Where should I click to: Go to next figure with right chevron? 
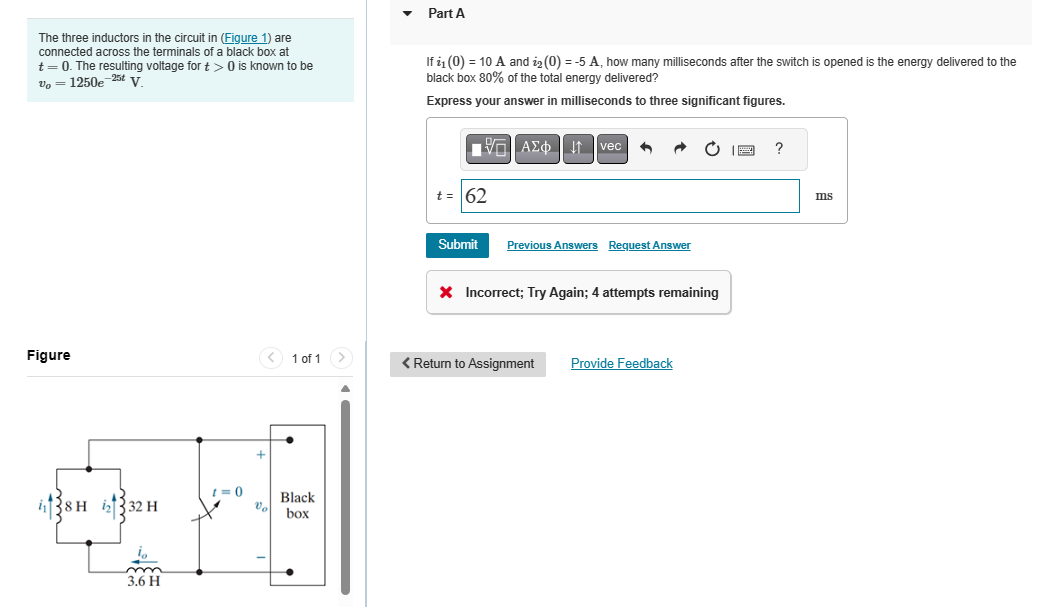pos(341,357)
